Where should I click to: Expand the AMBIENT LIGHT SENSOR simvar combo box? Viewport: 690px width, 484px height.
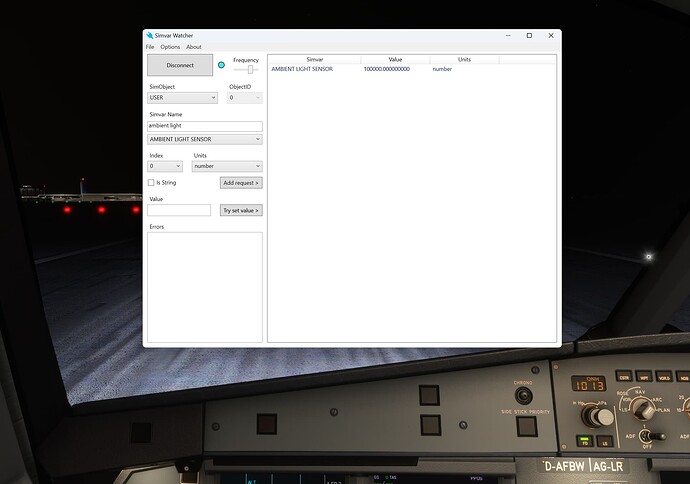(x=205, y=139)
